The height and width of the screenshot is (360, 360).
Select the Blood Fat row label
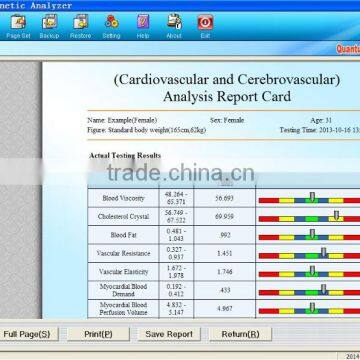pos(123,235)
